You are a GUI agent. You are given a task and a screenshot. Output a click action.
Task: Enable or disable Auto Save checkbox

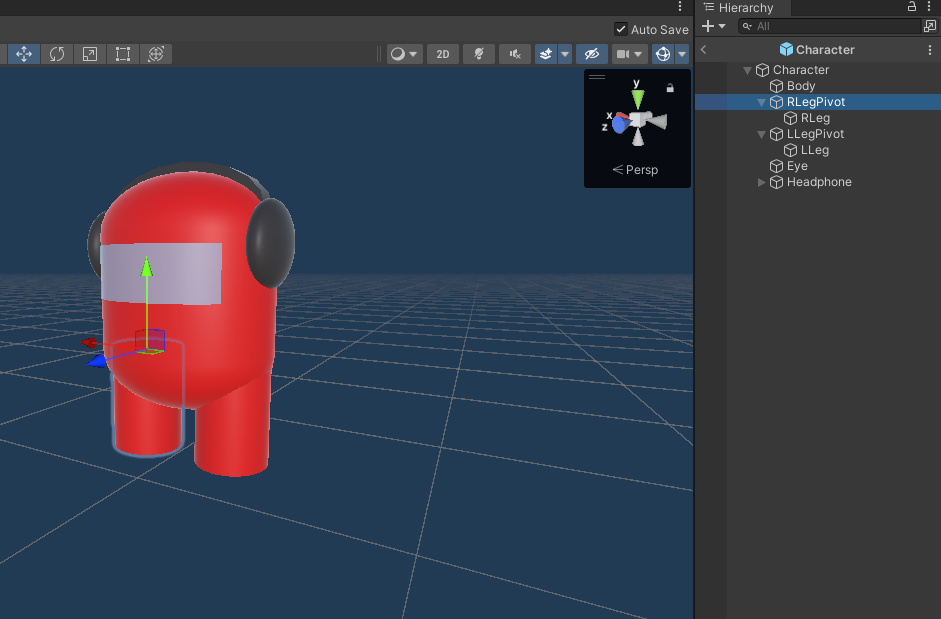(621, 29)
